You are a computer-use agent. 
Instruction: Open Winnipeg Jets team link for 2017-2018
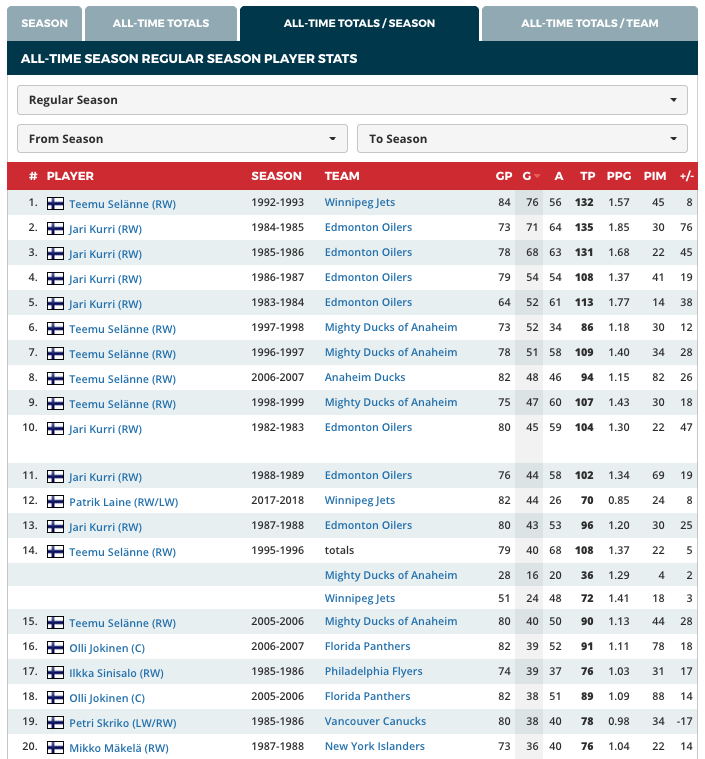[x=360, y=501]
